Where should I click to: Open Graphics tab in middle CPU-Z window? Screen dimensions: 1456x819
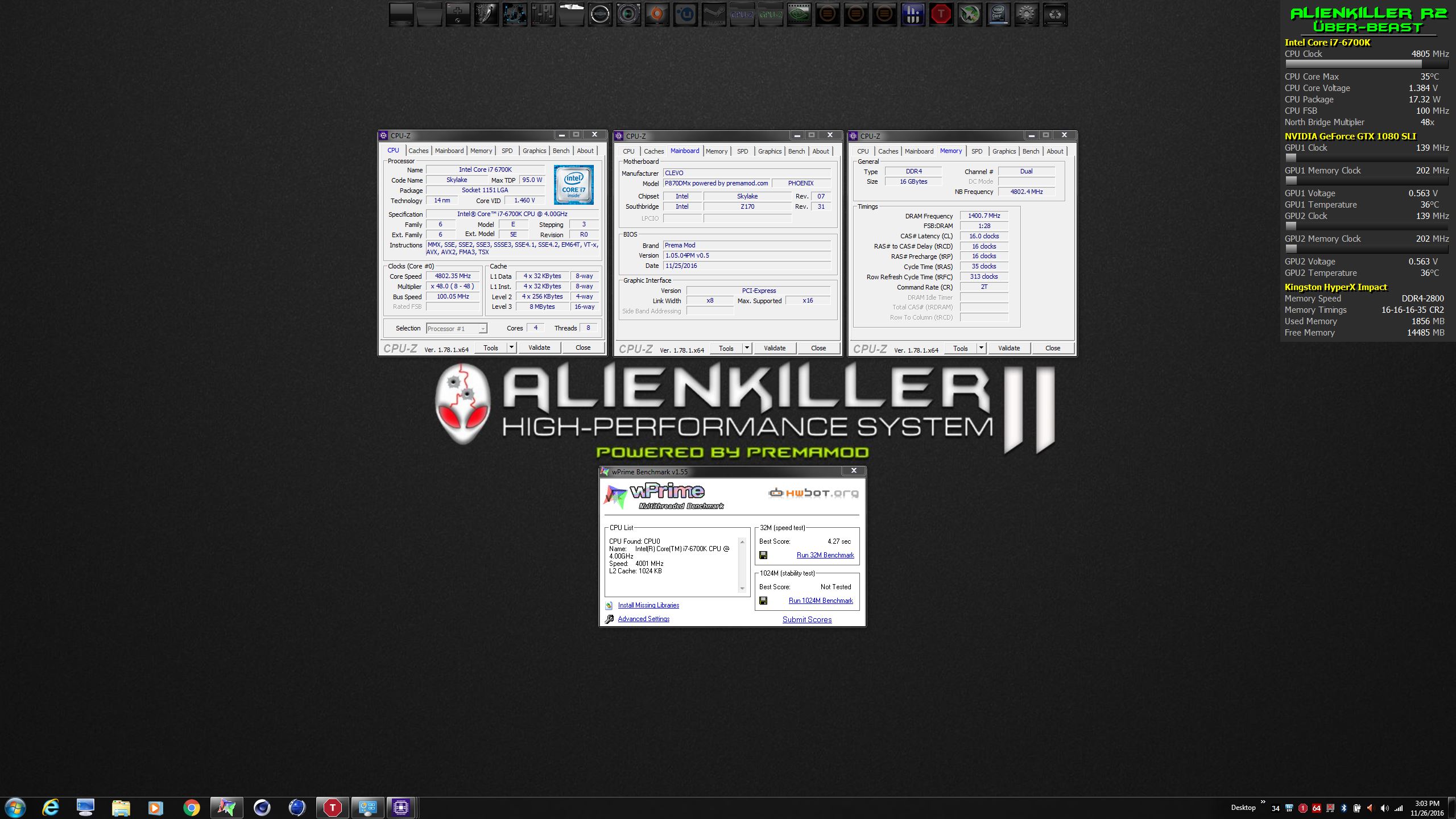(770, 151)
